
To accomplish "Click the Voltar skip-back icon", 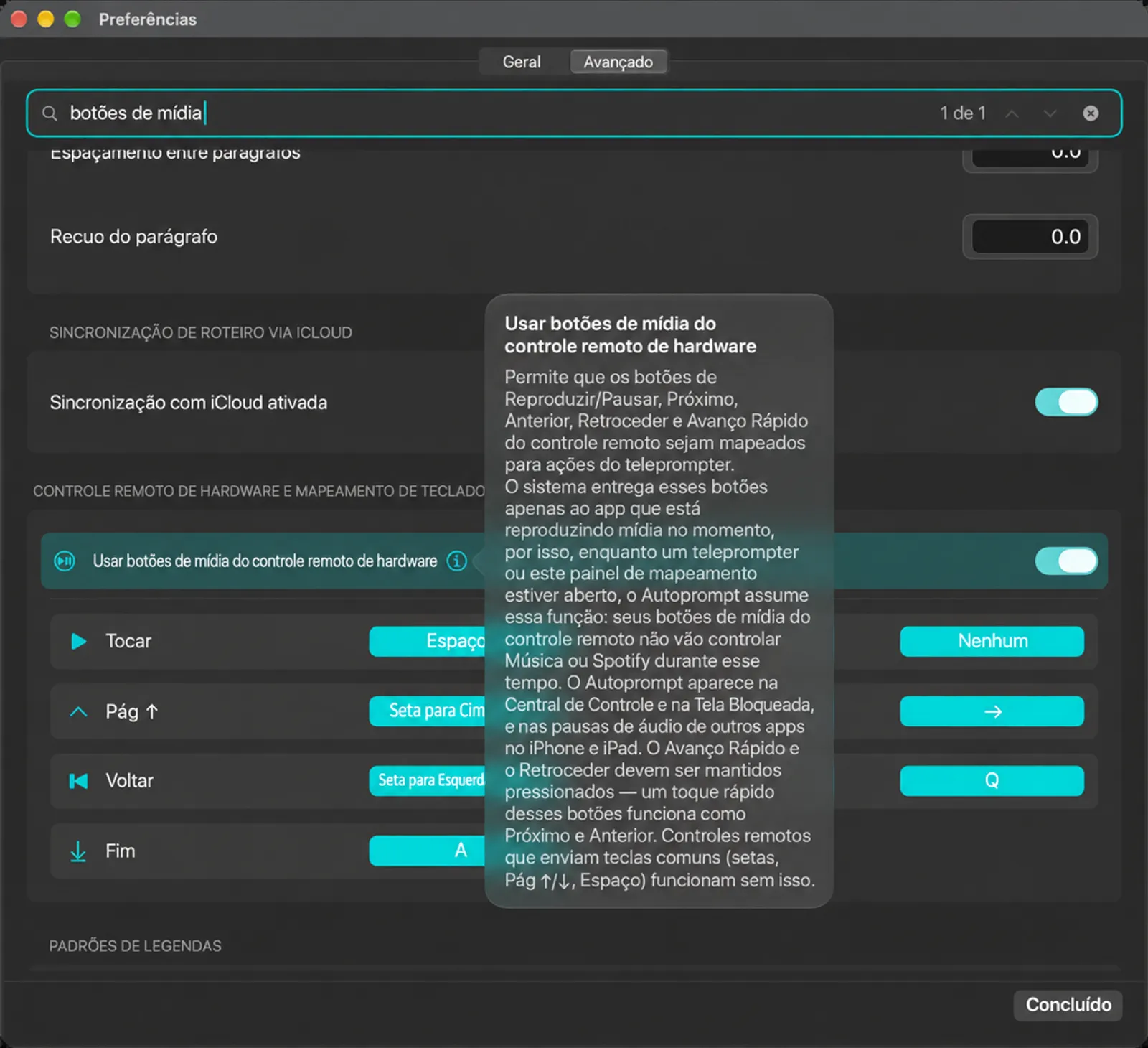I will [78, 780].
